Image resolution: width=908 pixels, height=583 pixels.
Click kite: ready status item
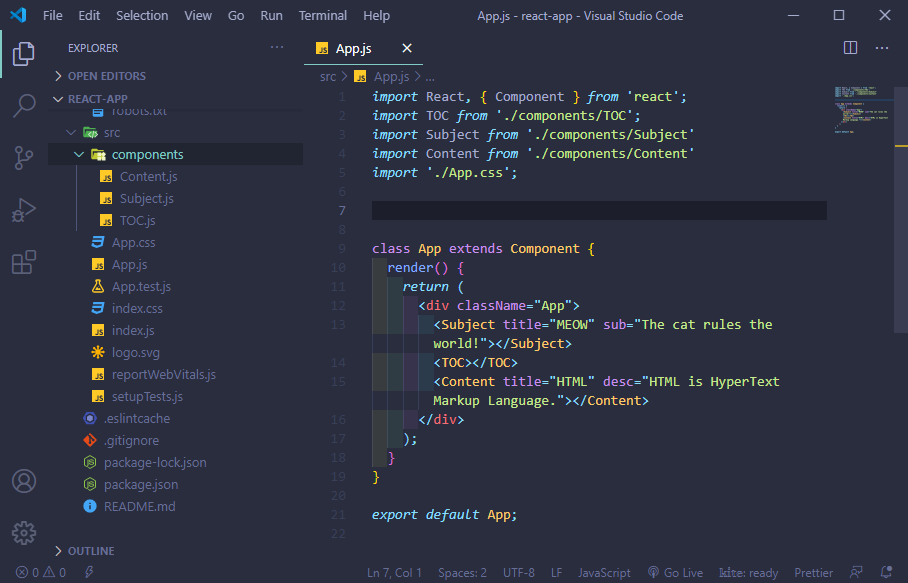(749, 573)
